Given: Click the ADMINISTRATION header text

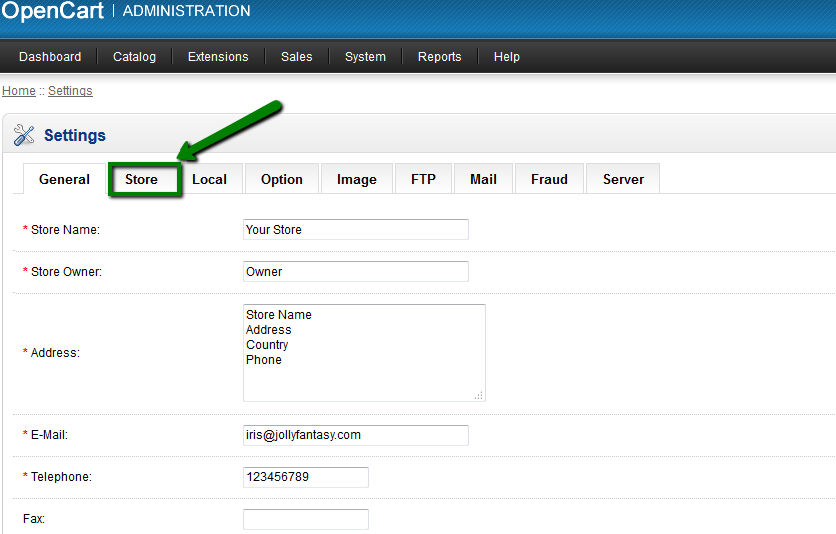Looking at the screenshot, I should 187,11.
